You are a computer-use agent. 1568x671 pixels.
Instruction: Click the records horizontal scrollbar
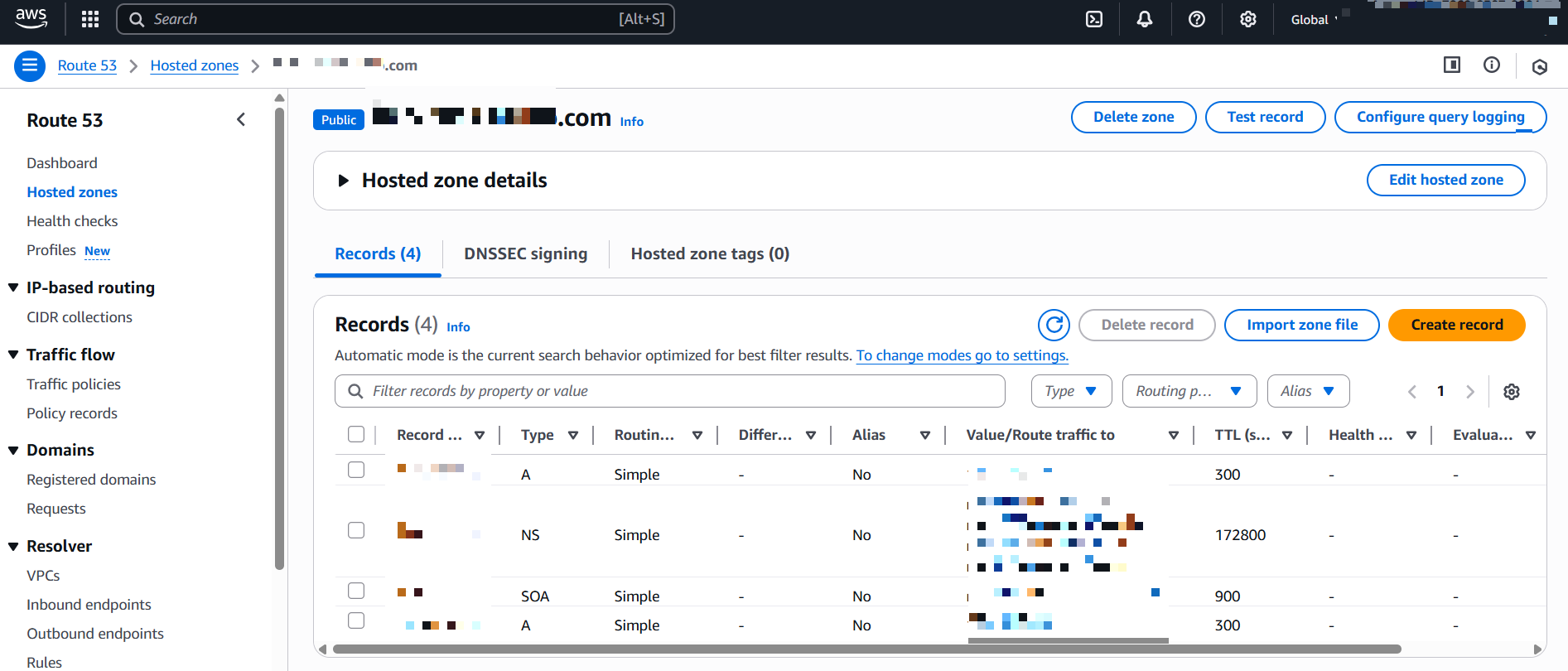[866, 649]
